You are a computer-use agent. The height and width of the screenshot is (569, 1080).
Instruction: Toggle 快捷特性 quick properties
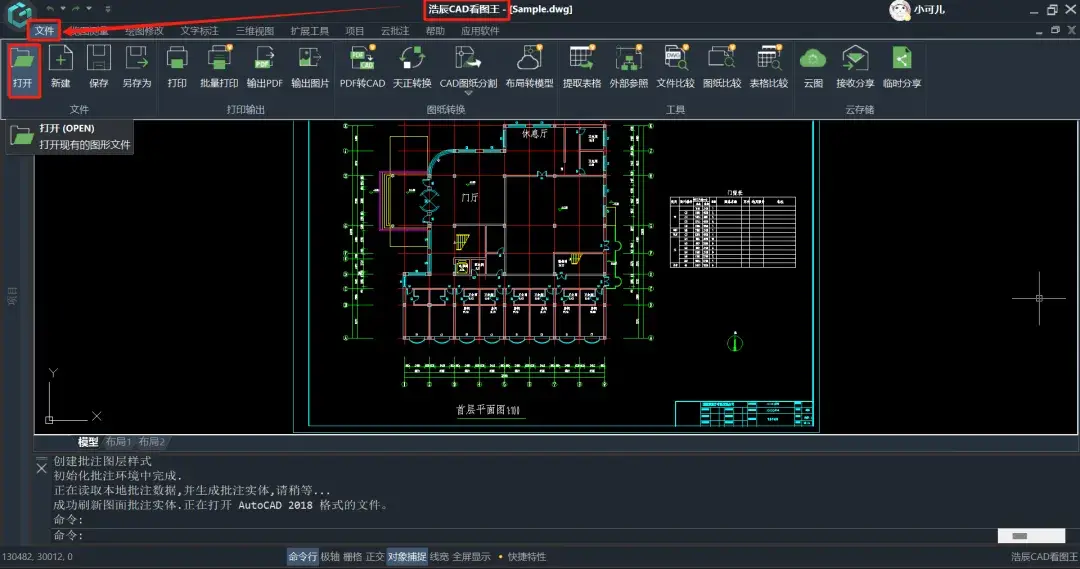[x=527, y=557]
